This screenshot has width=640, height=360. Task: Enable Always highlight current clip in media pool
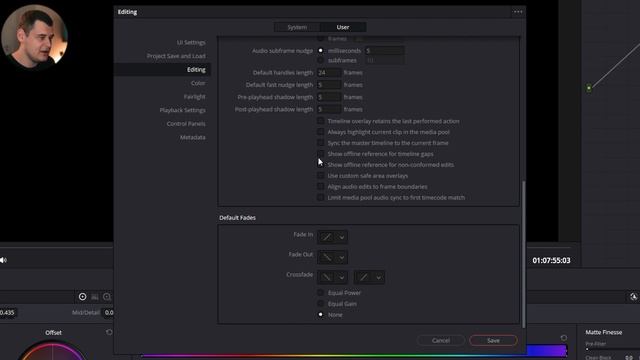click(320, 132)
